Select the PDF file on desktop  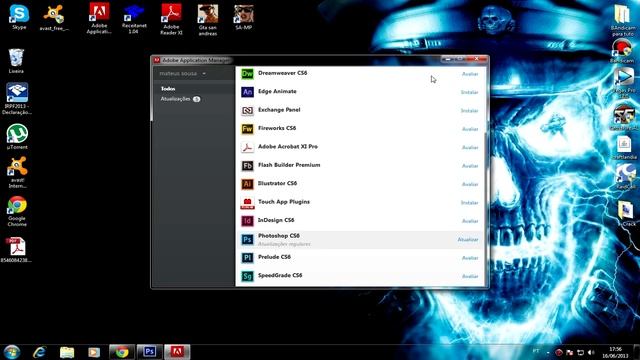click(16, 250)
